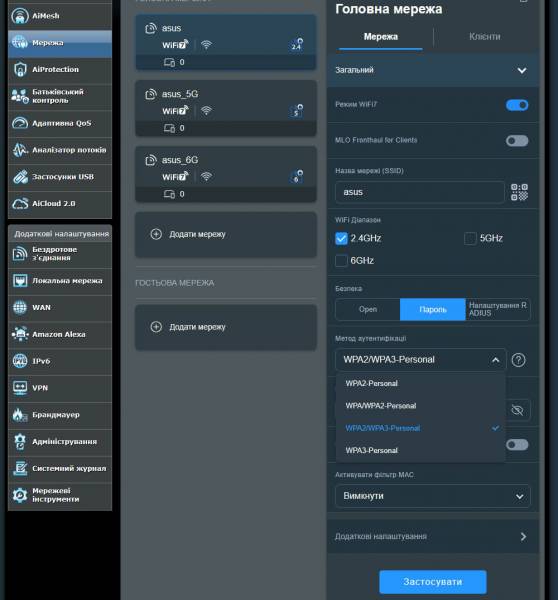Enable MLO Fronthaul for Clients switch

coord(517,141)
